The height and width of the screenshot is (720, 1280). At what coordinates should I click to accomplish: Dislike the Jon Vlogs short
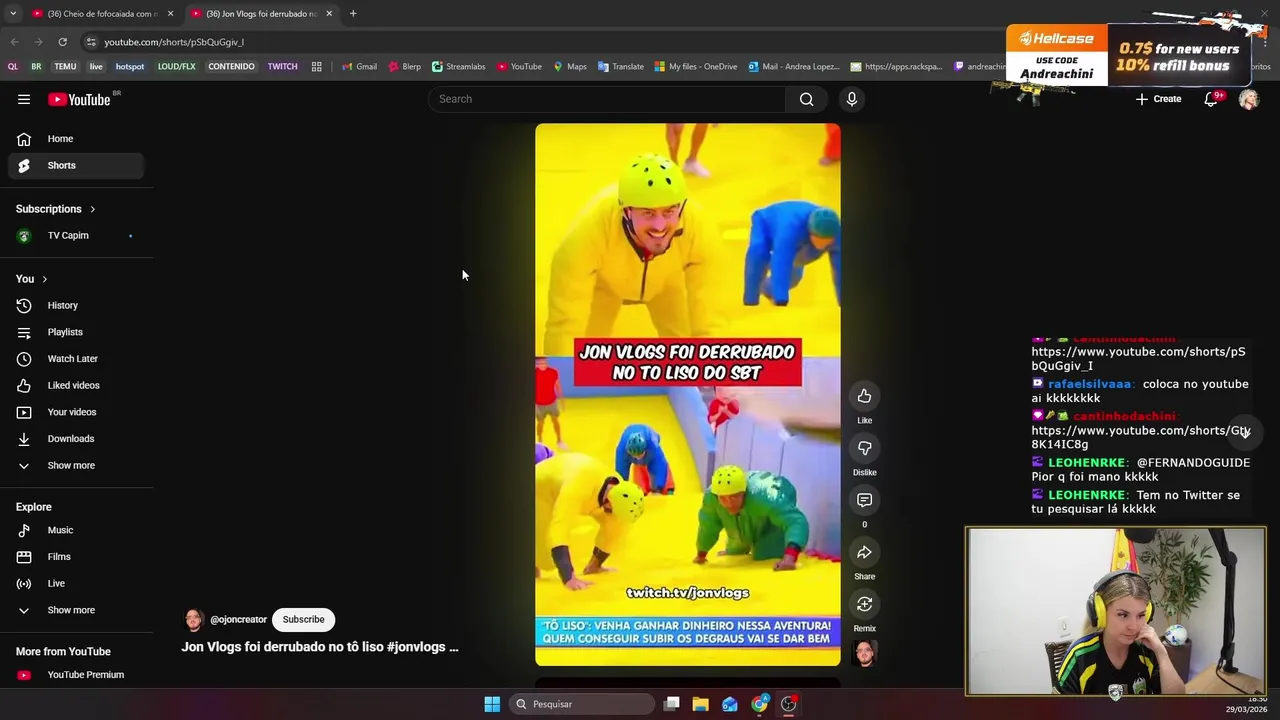(x=865, y=448)
